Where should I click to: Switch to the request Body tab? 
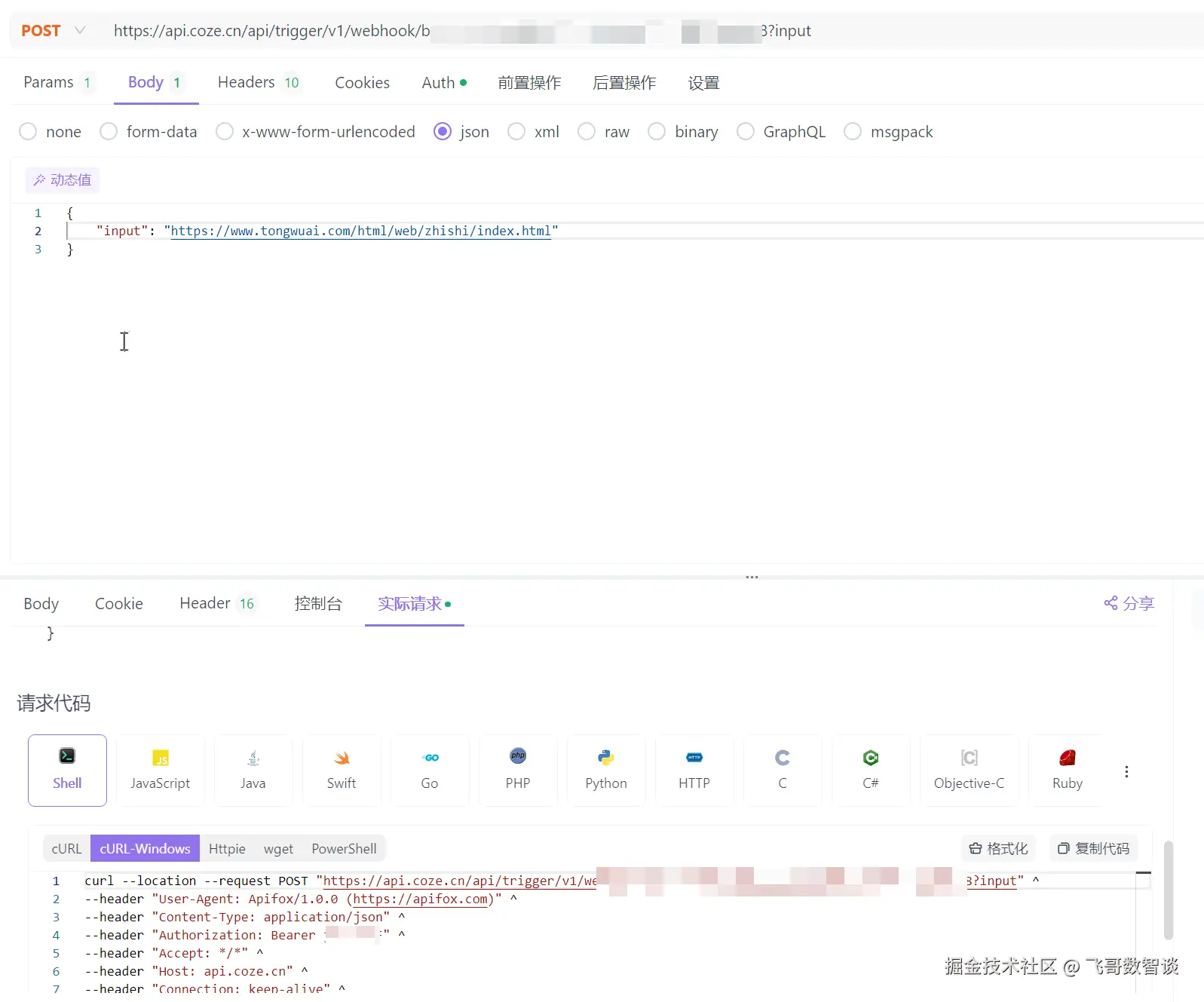155,82
